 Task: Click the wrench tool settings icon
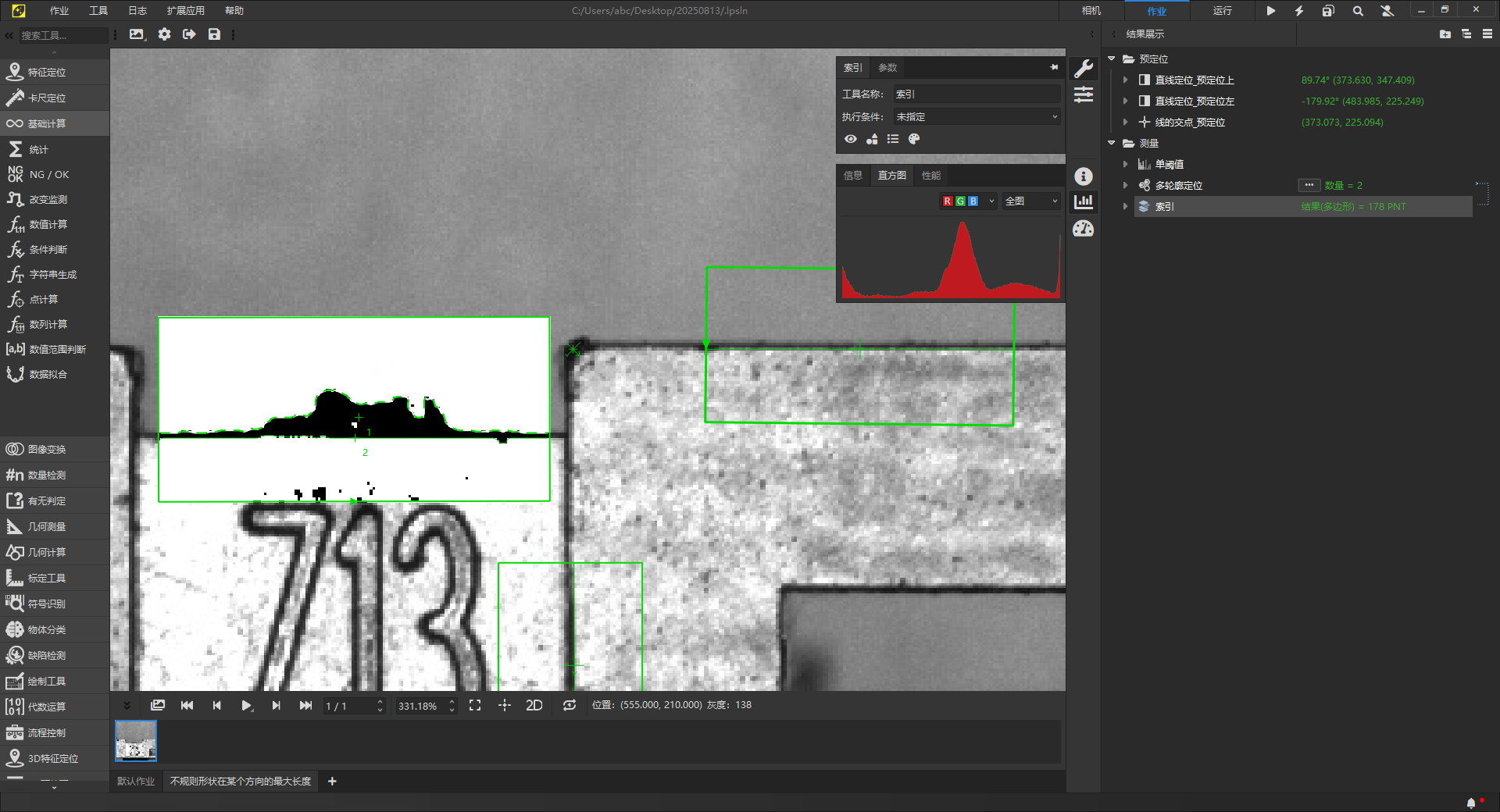[1084, 69]
